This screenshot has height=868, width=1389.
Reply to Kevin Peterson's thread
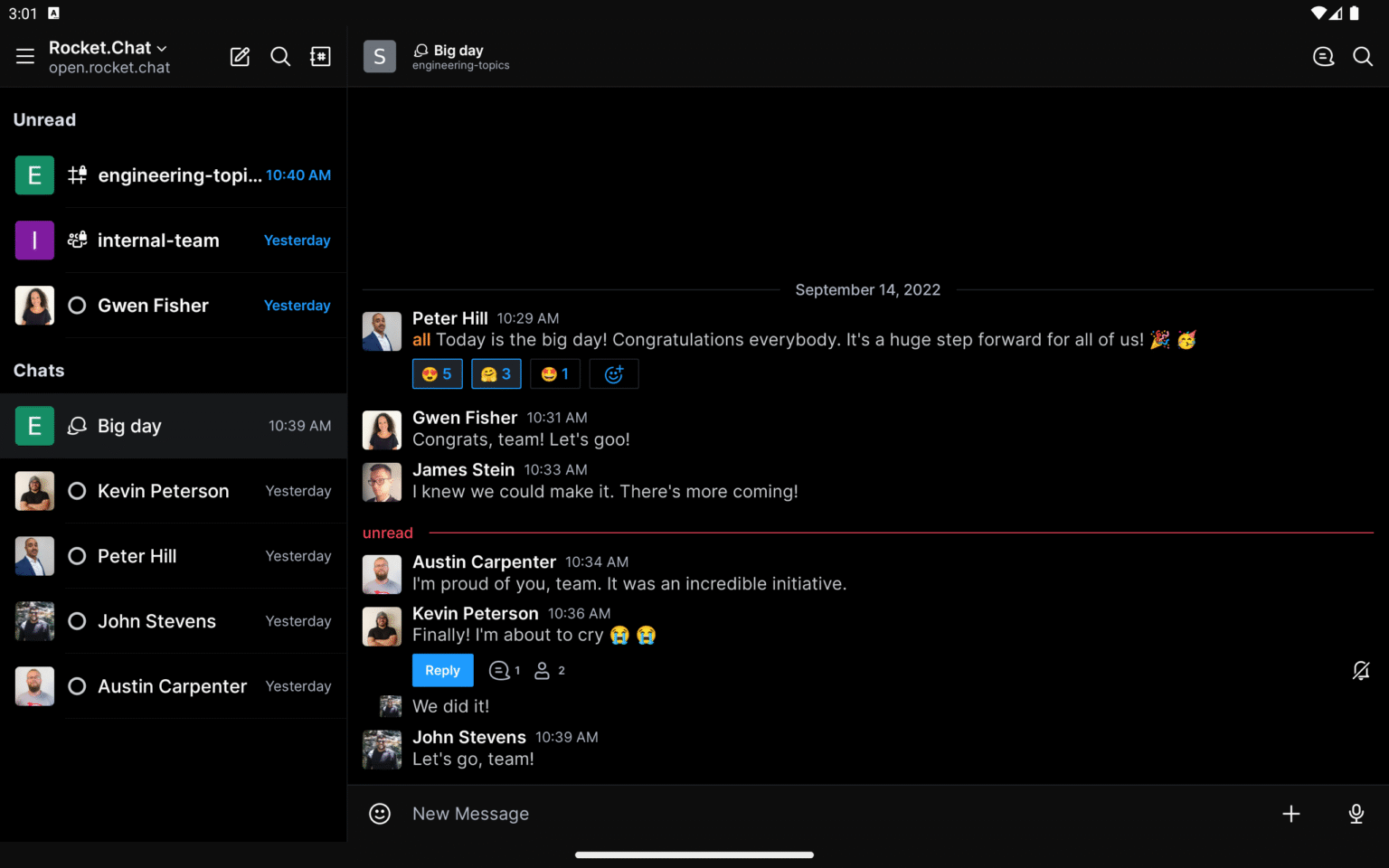442,670
